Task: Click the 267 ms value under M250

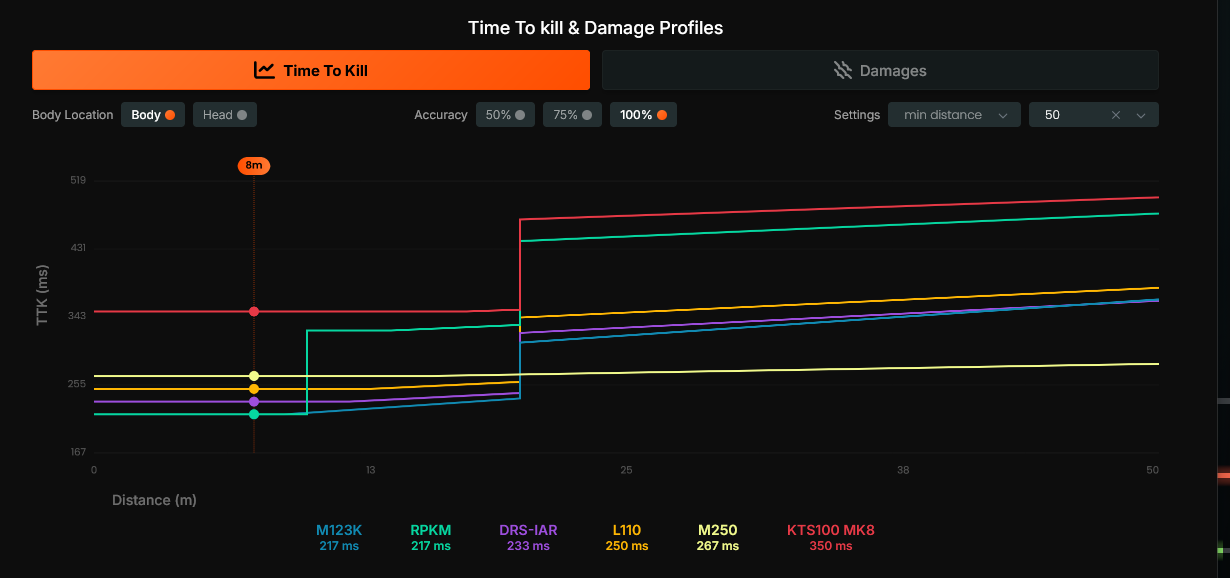Action: [718, 546]
